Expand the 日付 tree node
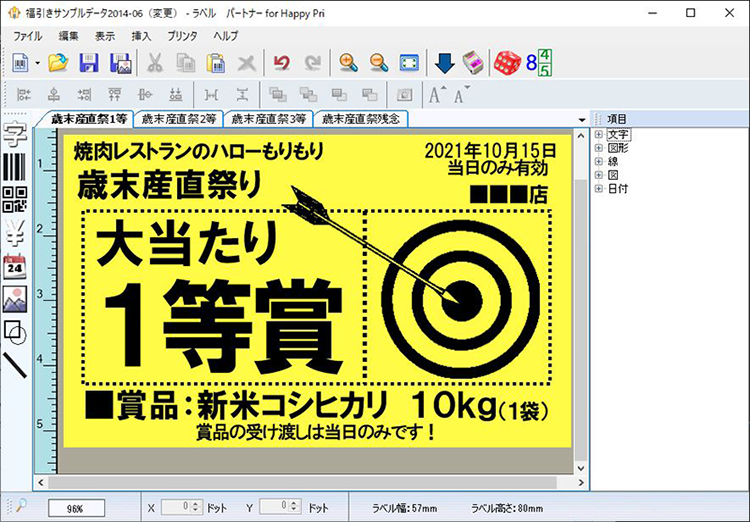Screen dimensions: 750x522 (x=598, y=189)
